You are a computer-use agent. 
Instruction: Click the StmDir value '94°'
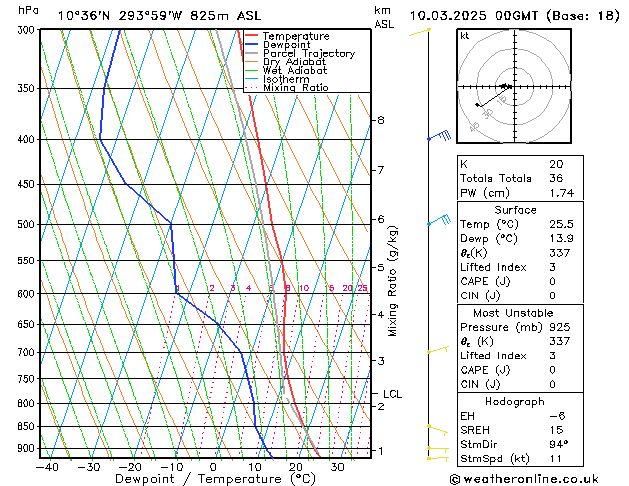pos(559,444)
